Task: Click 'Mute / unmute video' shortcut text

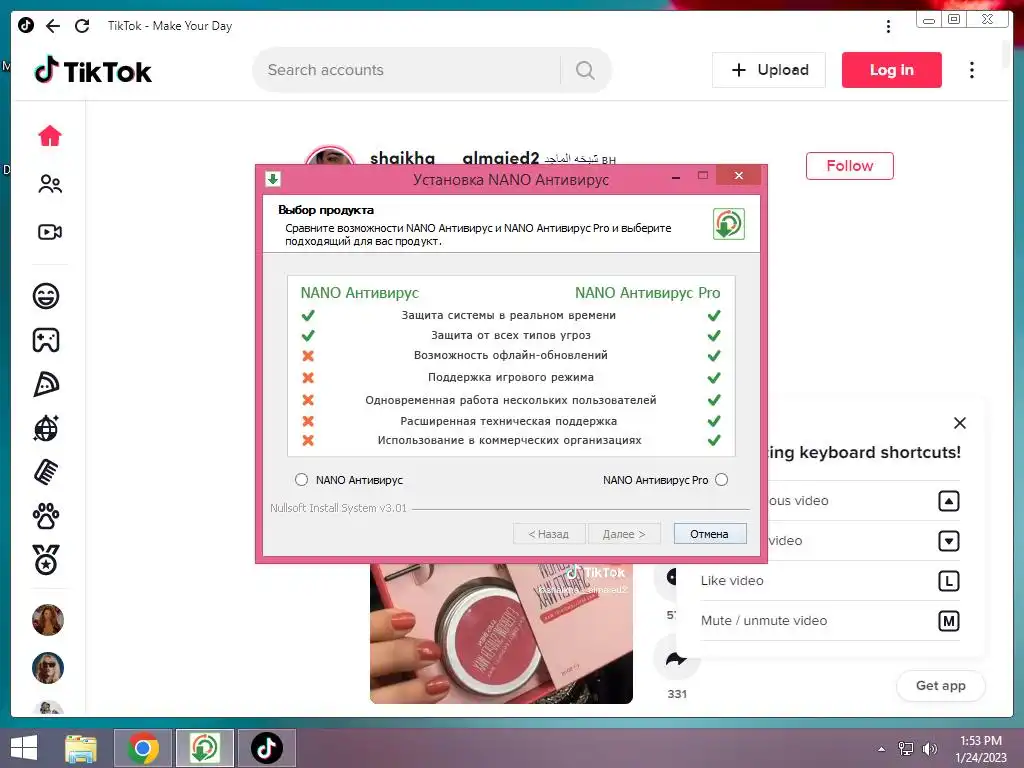Action: 763,620
